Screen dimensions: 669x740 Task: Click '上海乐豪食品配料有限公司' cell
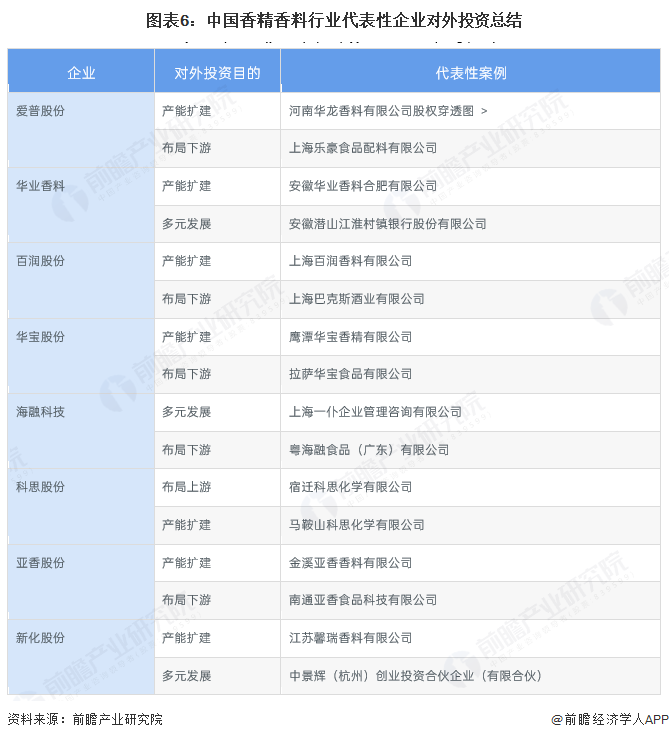tap(470, 148)
